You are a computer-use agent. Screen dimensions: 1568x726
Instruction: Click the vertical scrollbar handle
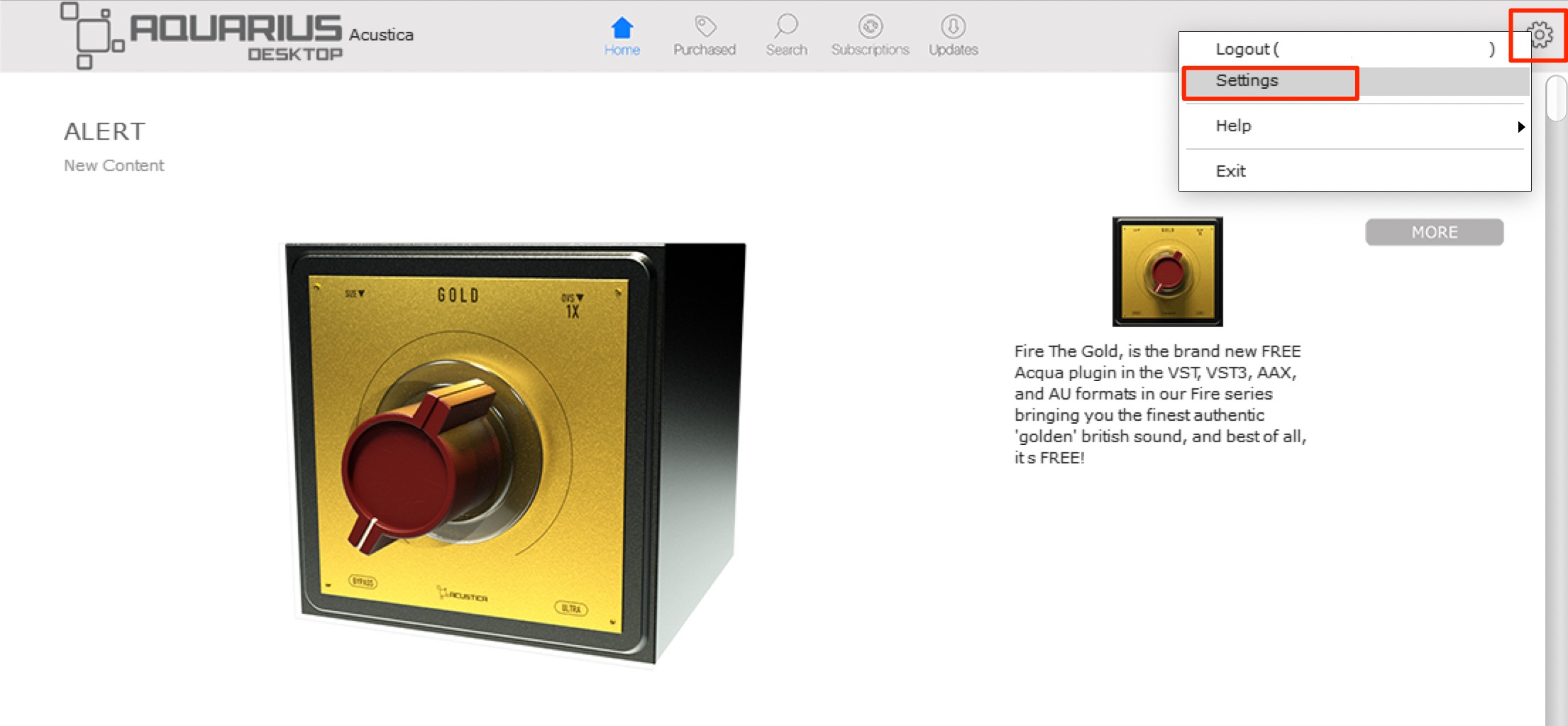(x=1556, y=99)
